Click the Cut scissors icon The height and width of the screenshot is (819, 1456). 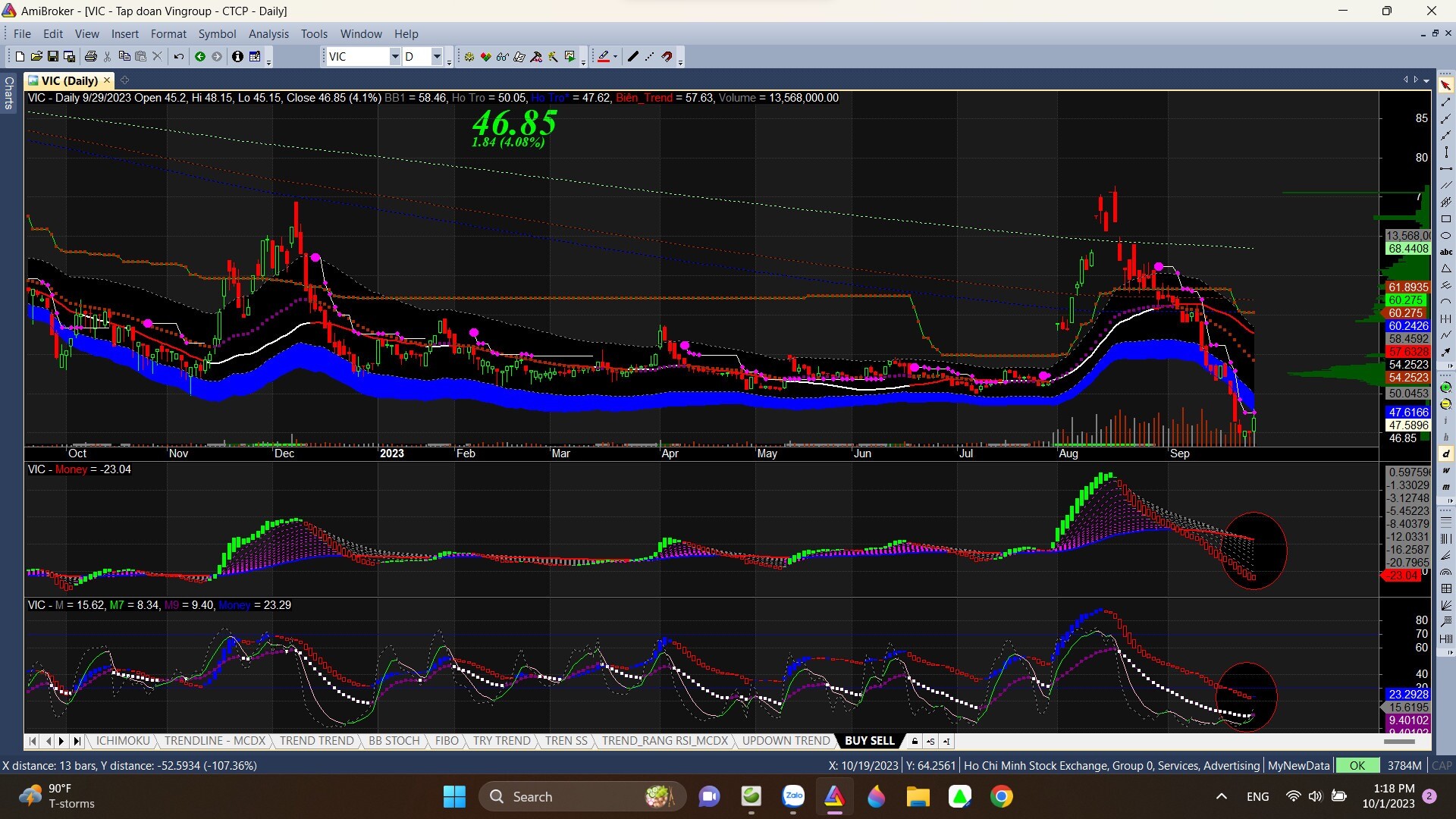tap(108, 57)
